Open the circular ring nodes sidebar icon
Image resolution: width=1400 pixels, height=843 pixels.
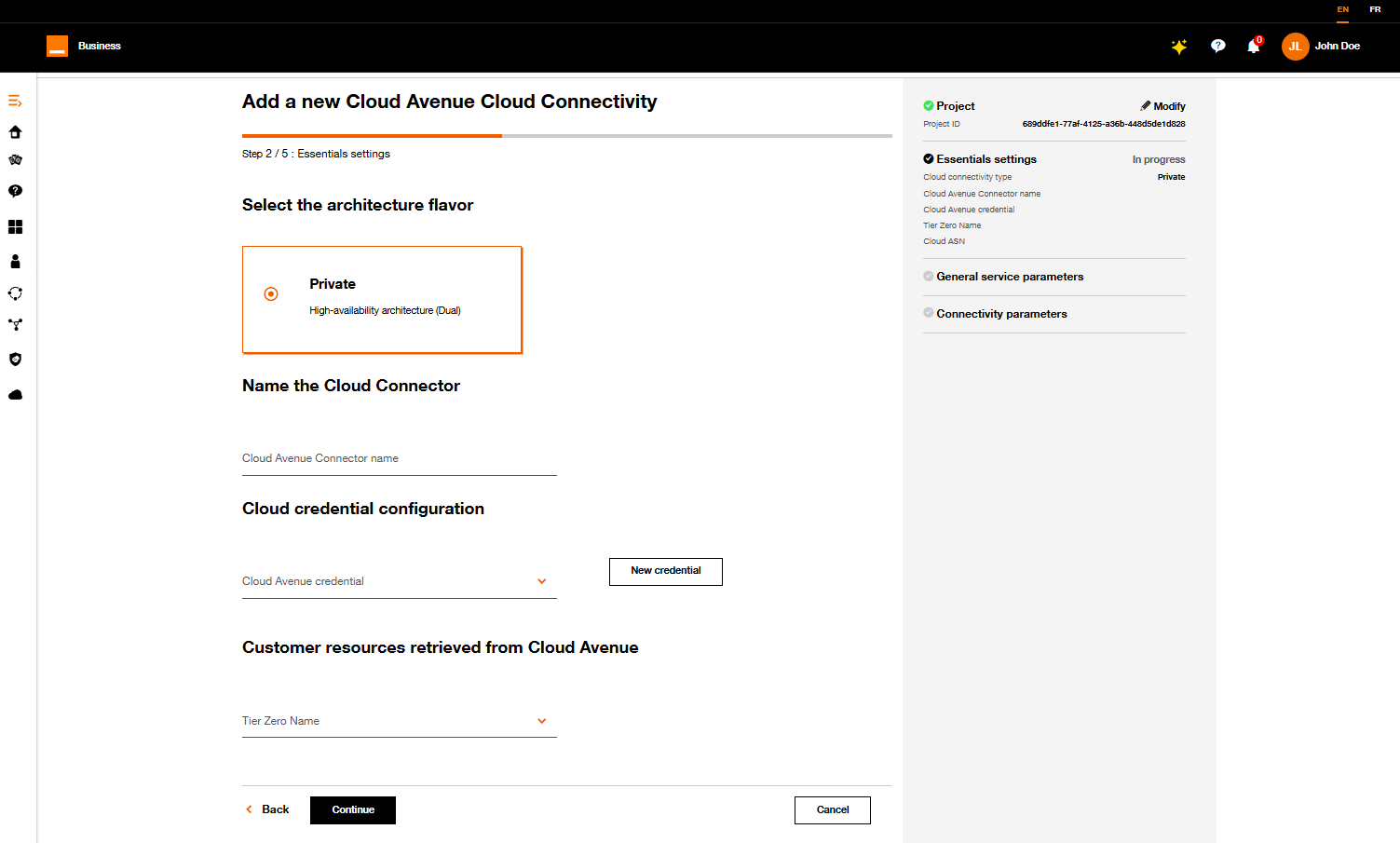point(15,293)
